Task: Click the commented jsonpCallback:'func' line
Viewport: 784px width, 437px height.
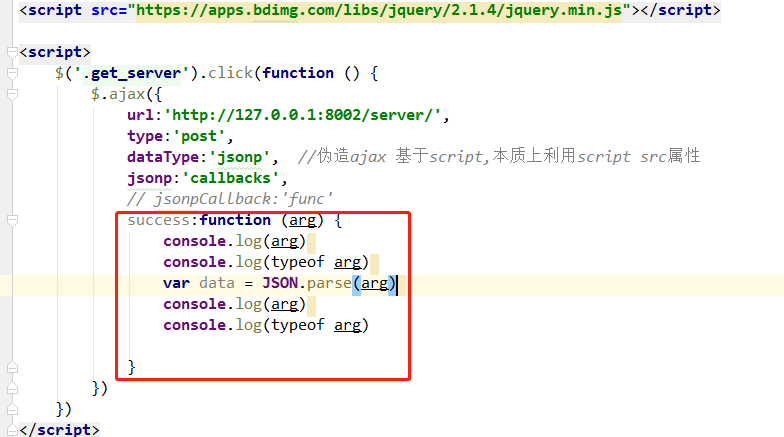Action: [x=230, y=199]
